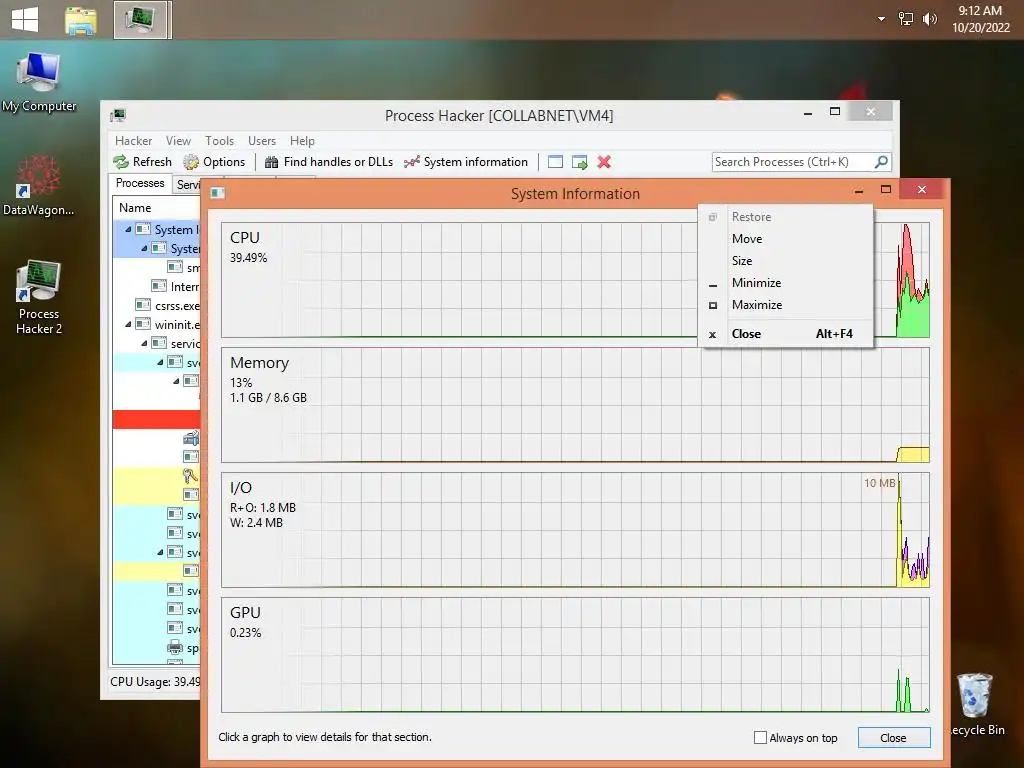The width and height of the screenshot is (1024, 768).
Task: Open the Hacker menu
Action: tap(133, 140)
